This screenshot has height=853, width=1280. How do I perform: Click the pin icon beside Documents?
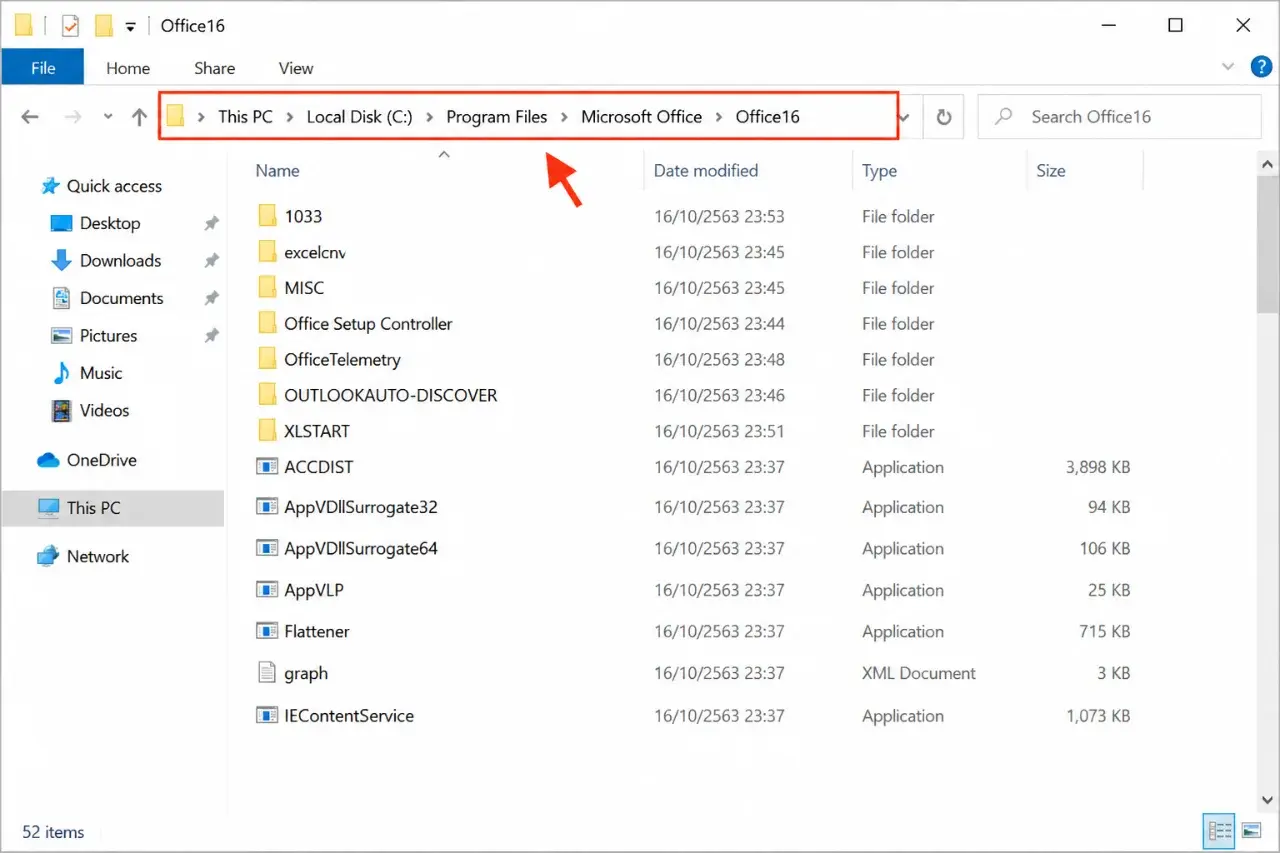click(x=211, y=298)
